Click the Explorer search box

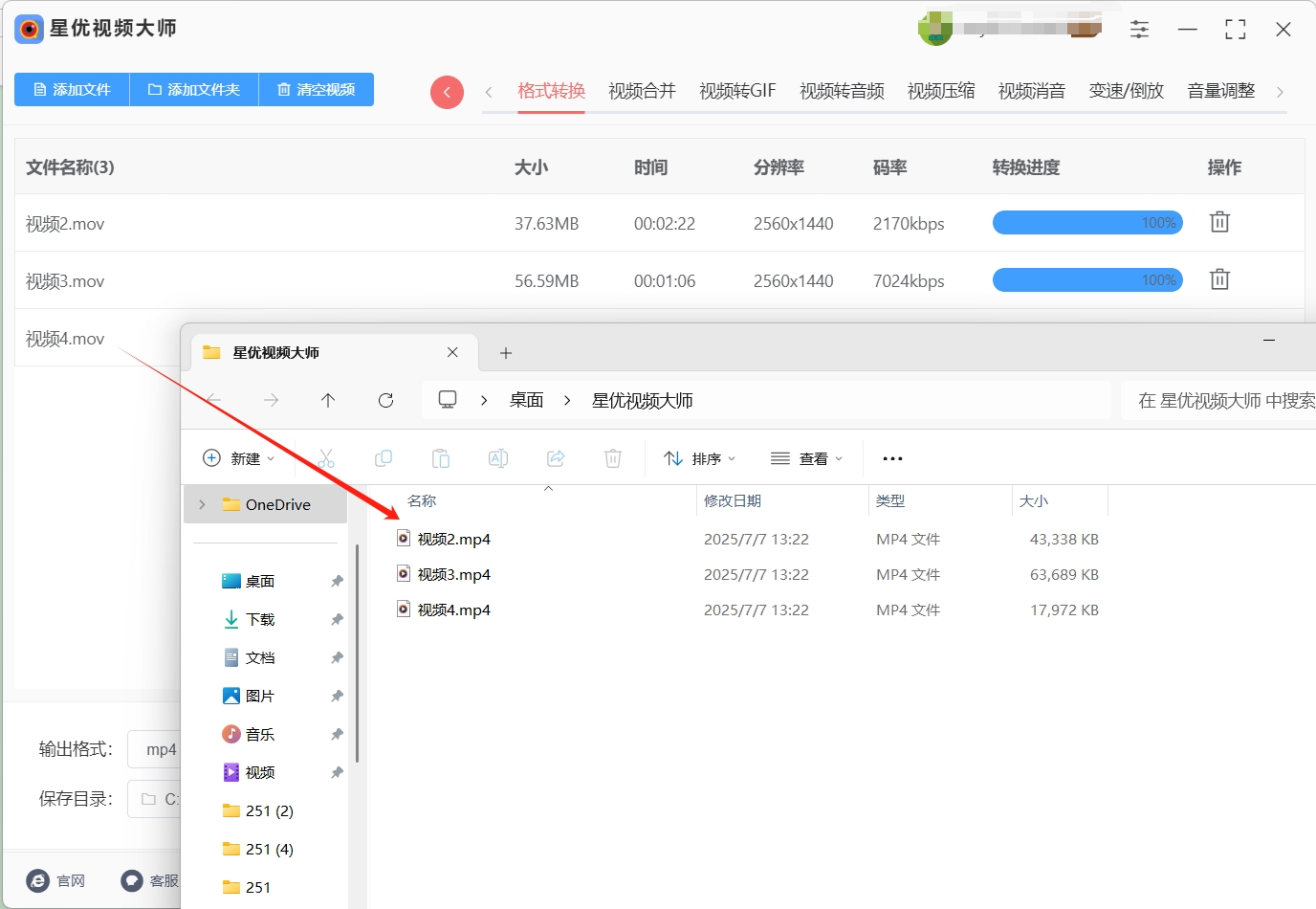pyautogui.click(x=1218, y=400)
